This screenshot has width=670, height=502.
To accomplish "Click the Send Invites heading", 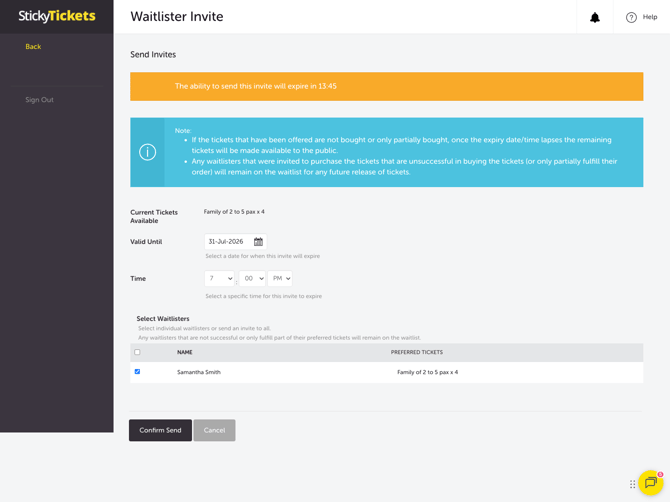I will click(x=153, y=55).
